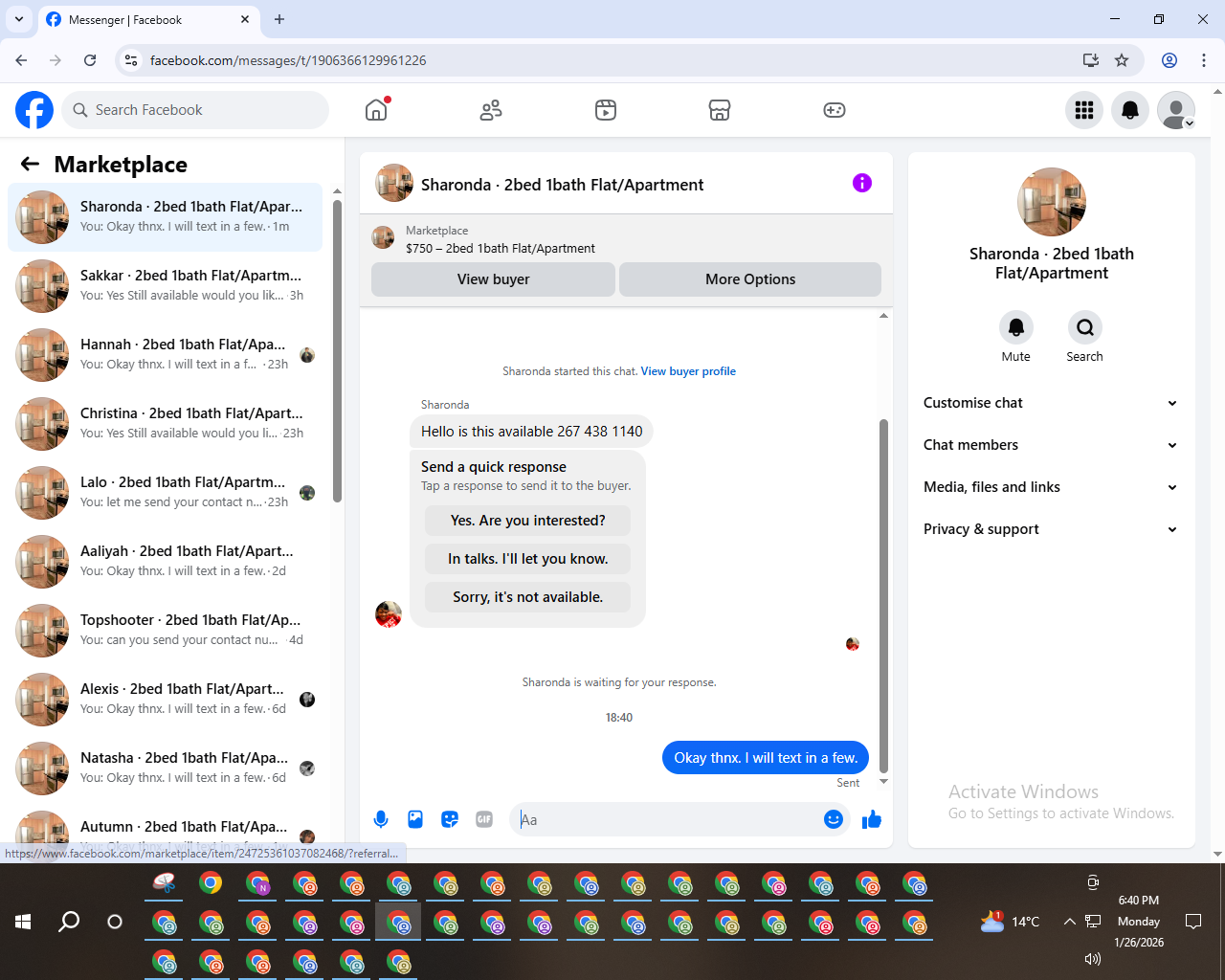Open the emoji picker
The height and width of the screenshot is (980, 1225).
[x=834, y=819]
